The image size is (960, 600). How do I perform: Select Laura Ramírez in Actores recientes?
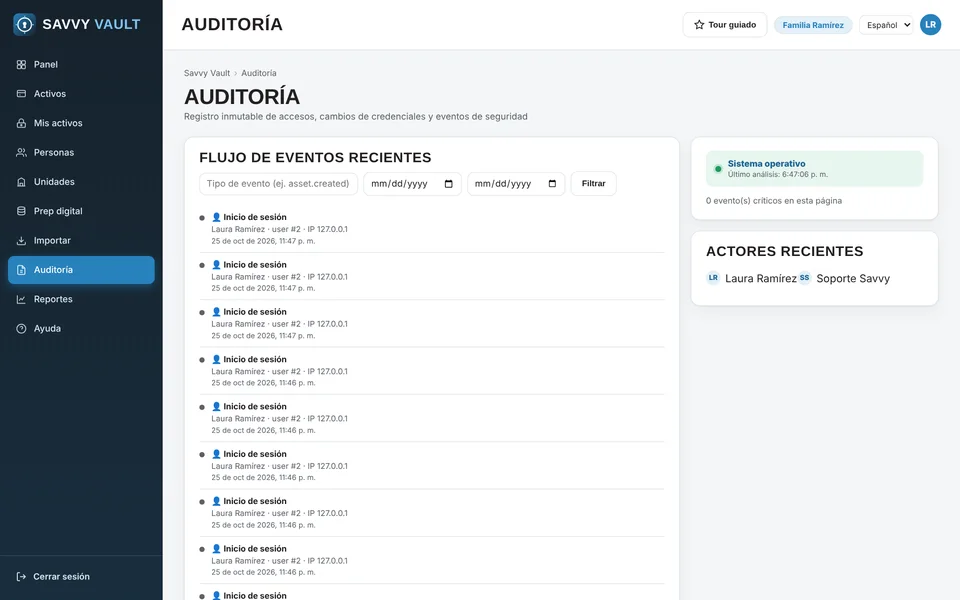[x=760, y=279]
